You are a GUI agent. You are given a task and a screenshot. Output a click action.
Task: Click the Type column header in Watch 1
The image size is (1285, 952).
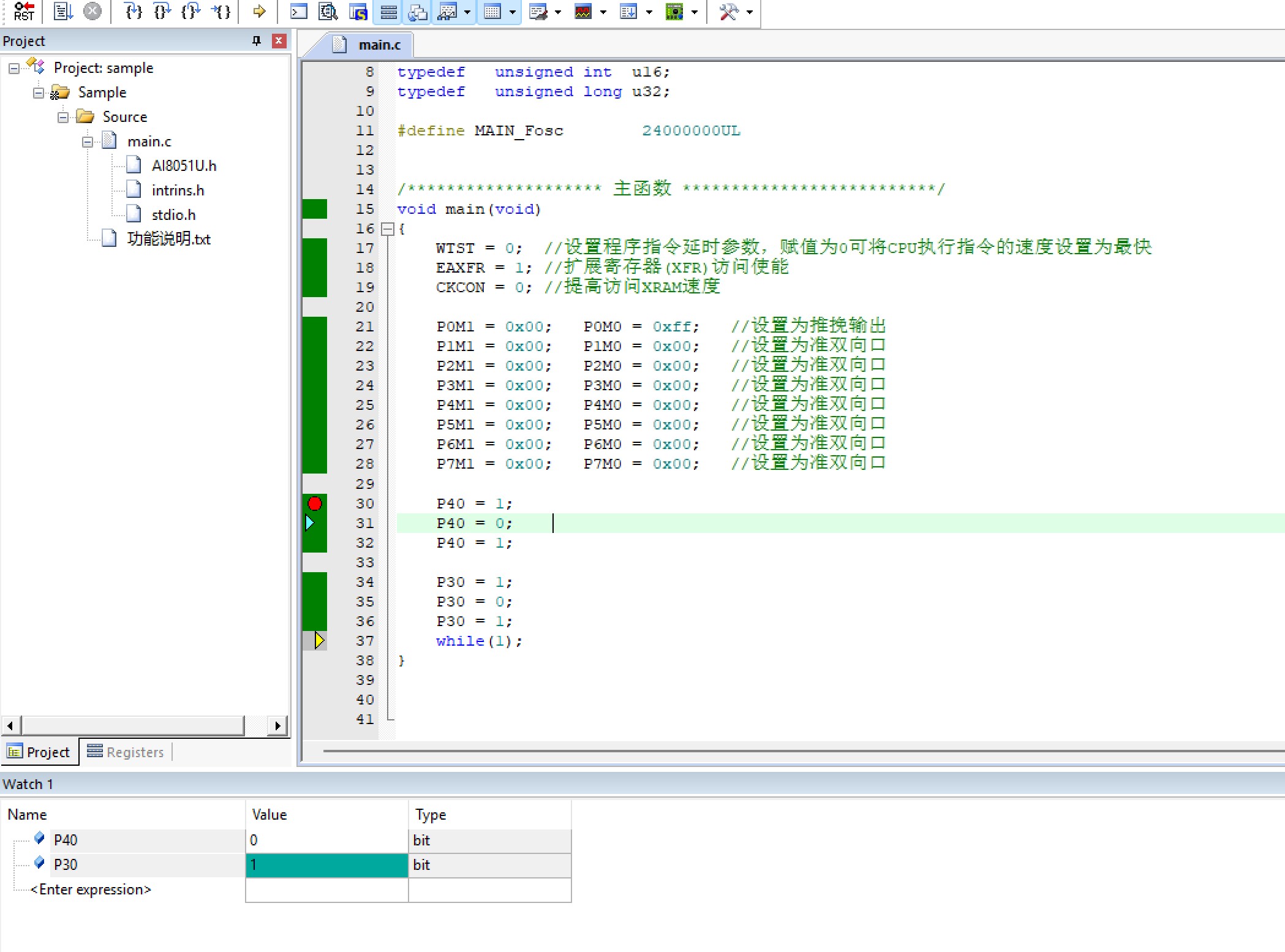(x=430, y=814)
